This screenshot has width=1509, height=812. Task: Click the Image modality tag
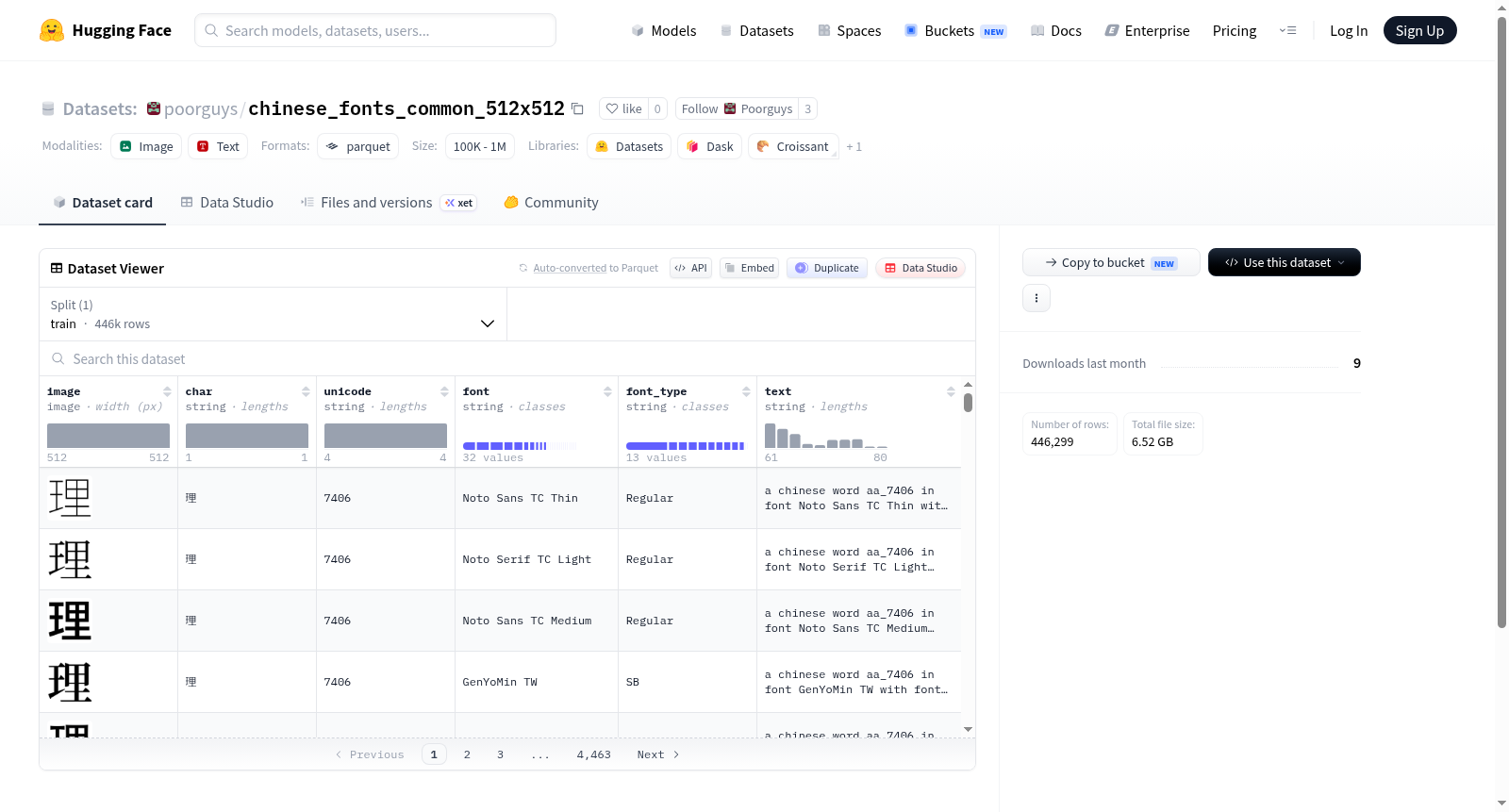click(146, 146)
